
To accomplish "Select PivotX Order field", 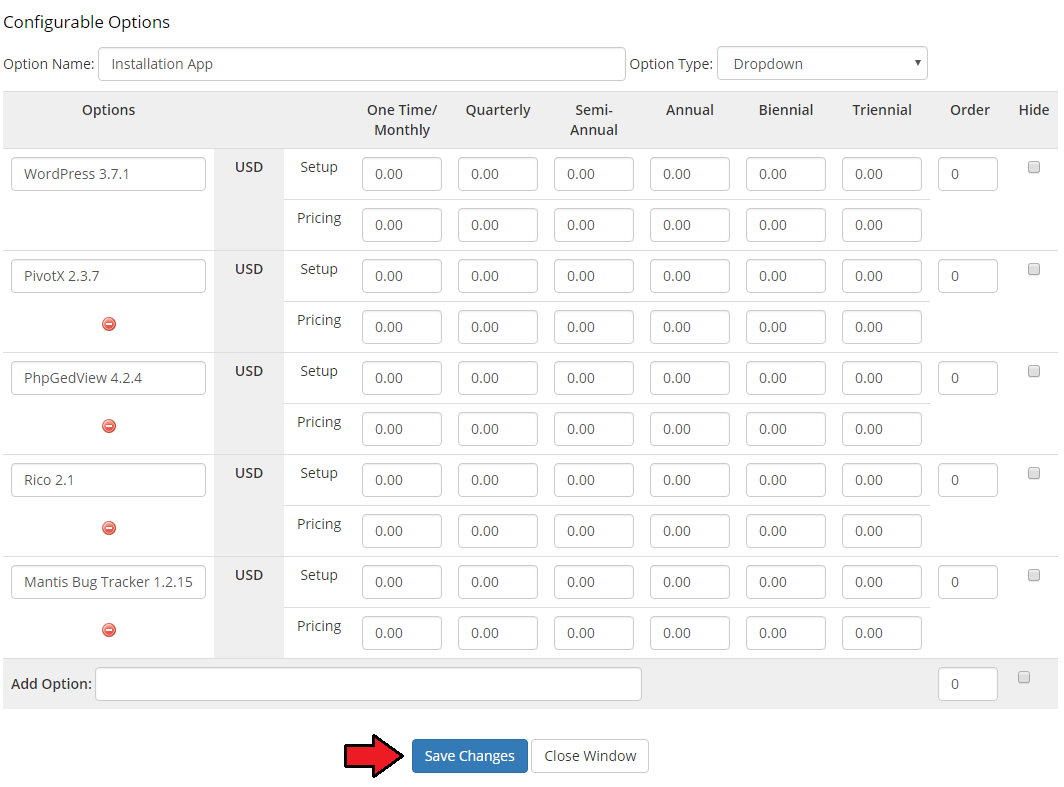I will [x=968, y=276].
